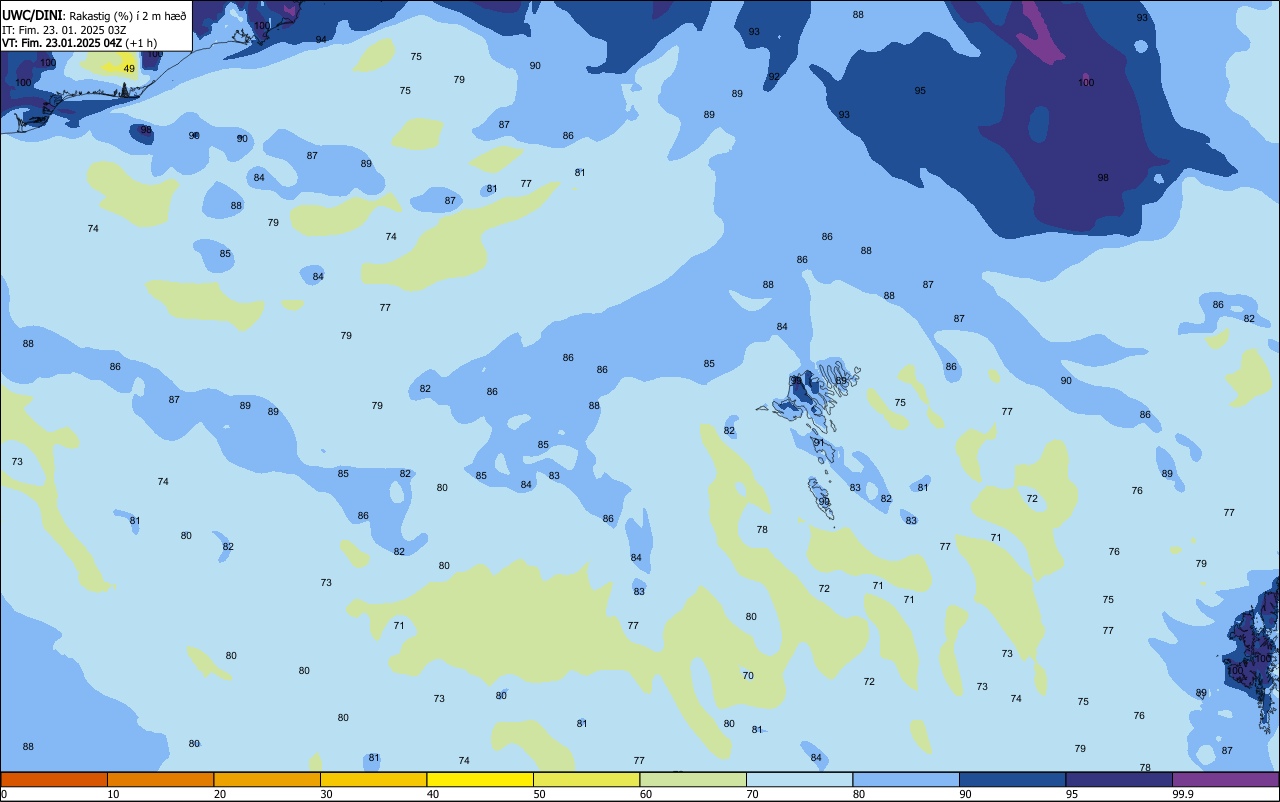1280x802 pixels.
Task: Pick the 60–70 light green legend swatch
Action: click(x=693, y=779)
